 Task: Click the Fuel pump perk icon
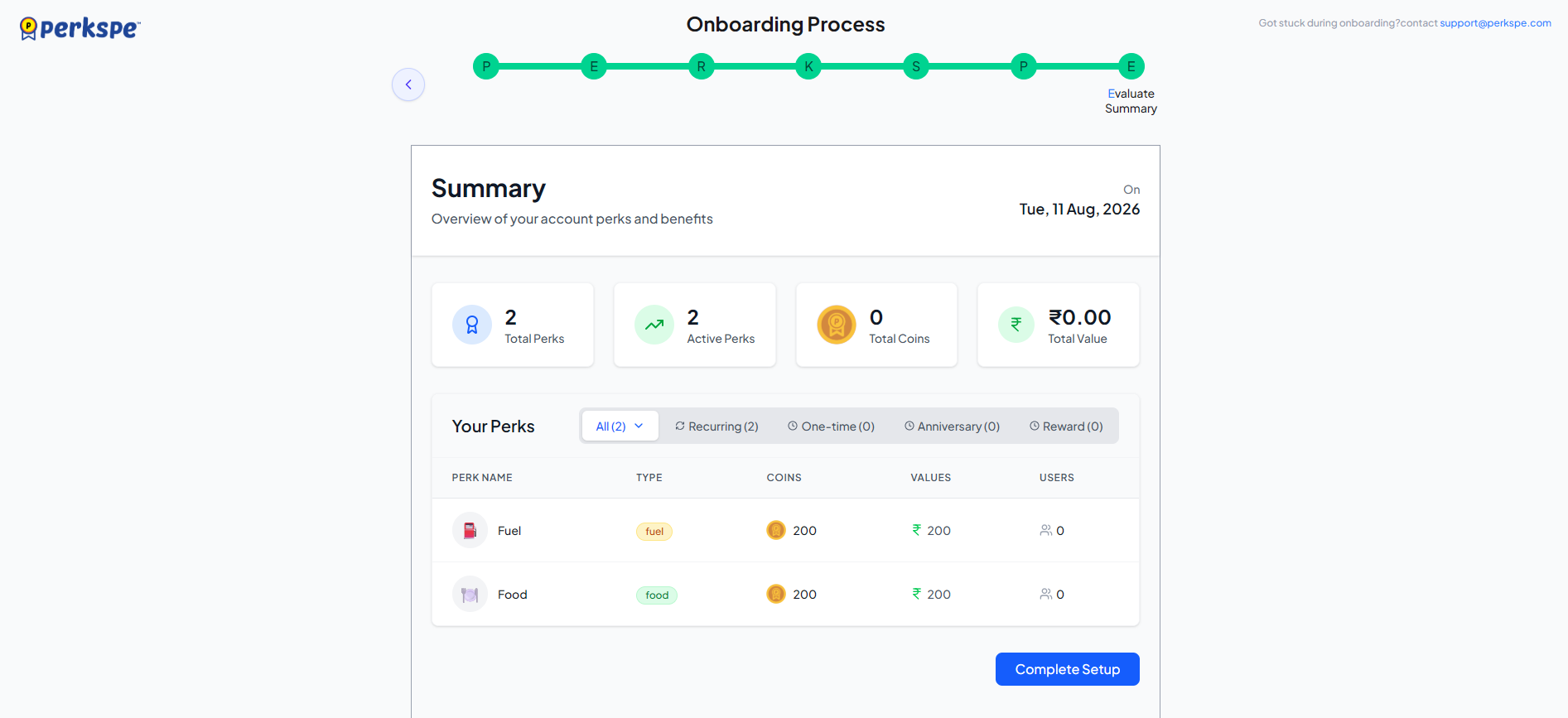click(x=470, y=530)
